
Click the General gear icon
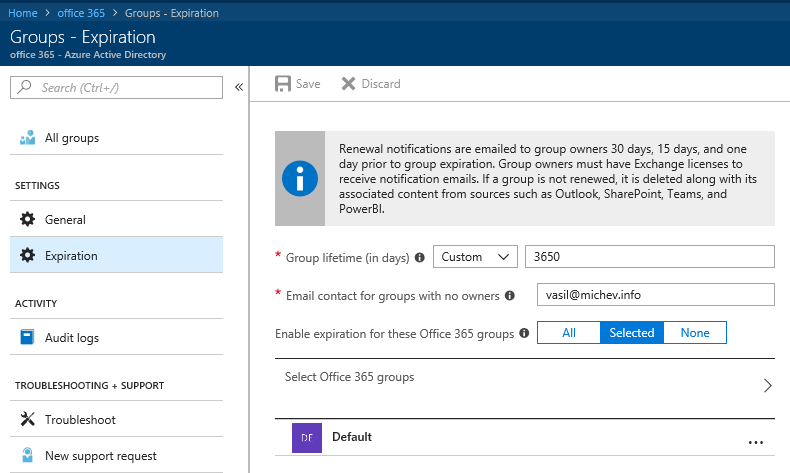(28, 219)
